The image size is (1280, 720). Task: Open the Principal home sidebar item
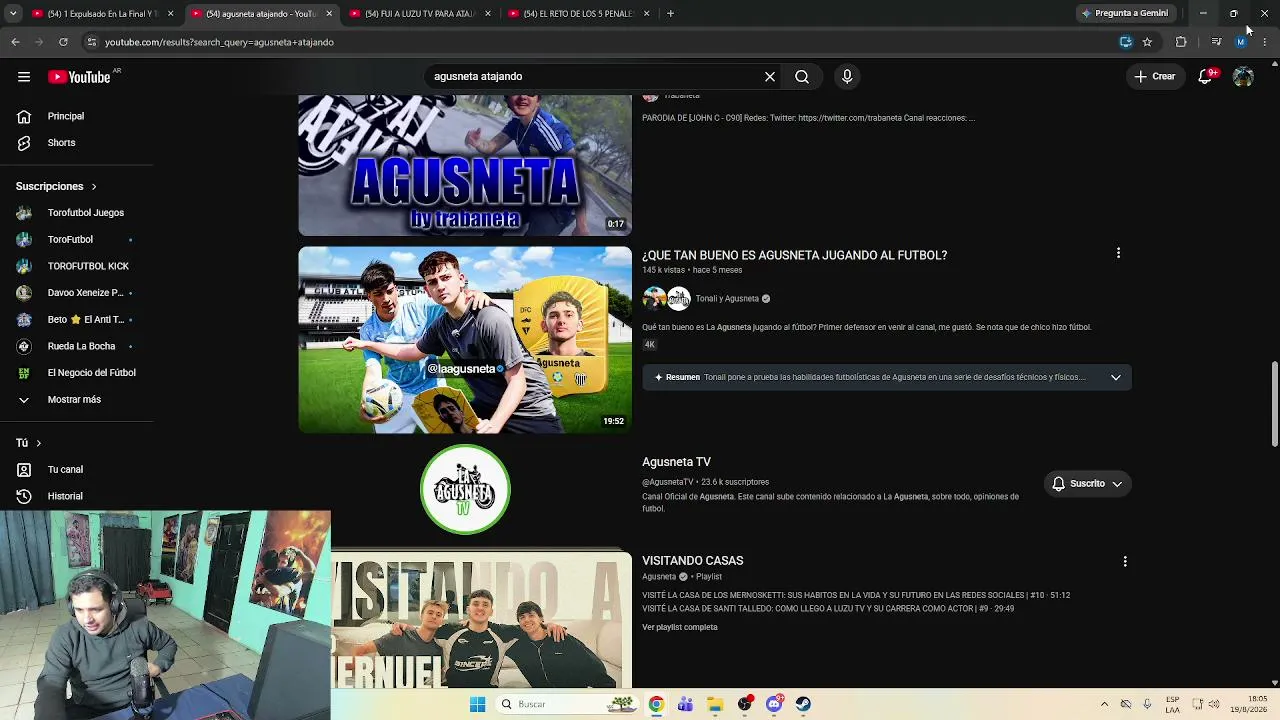coord(66,116)
